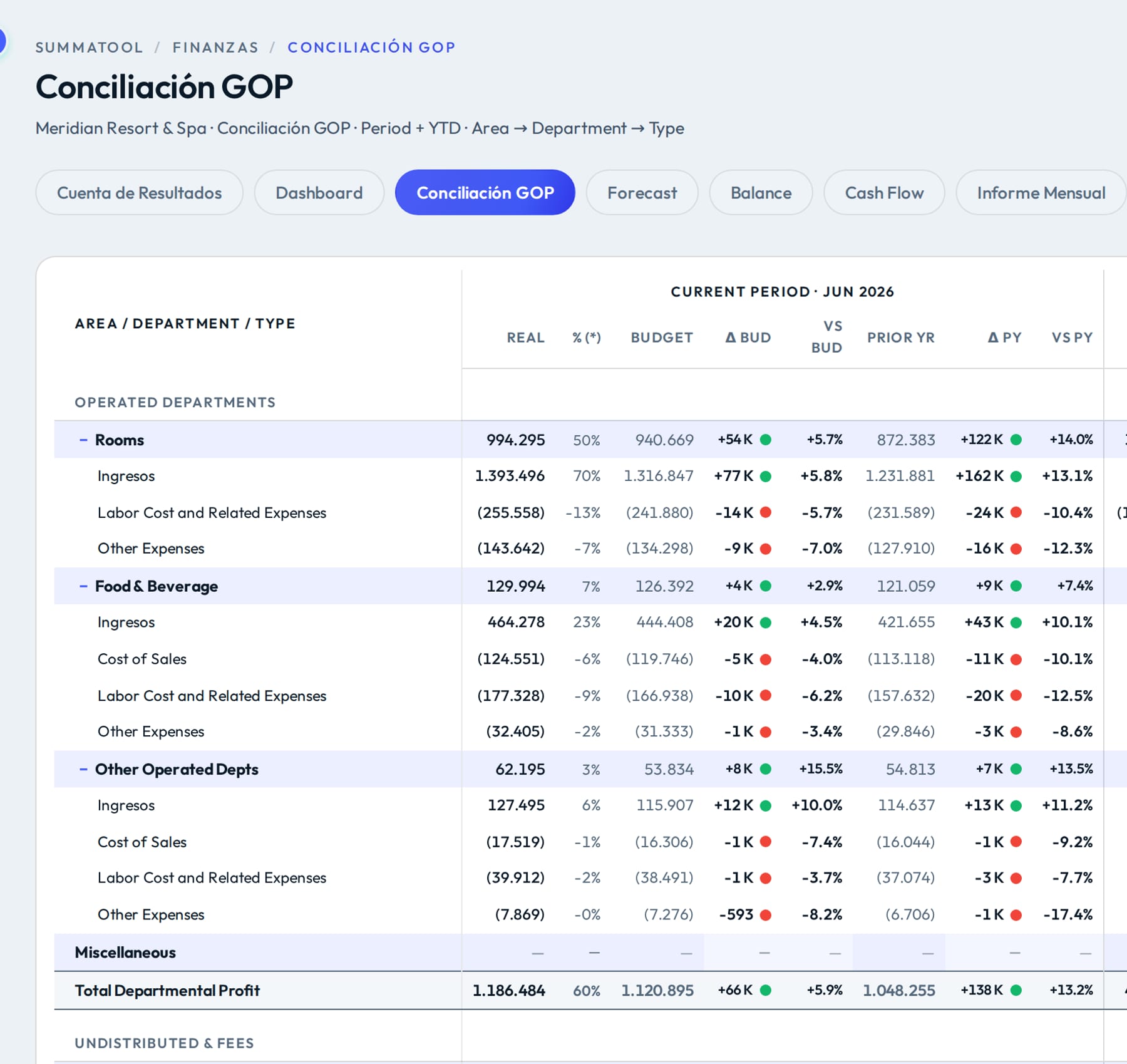Click the green dot next to Δ BUD +4 K
Viewport: 1127px width, 1064px height.
click(765, 586)
